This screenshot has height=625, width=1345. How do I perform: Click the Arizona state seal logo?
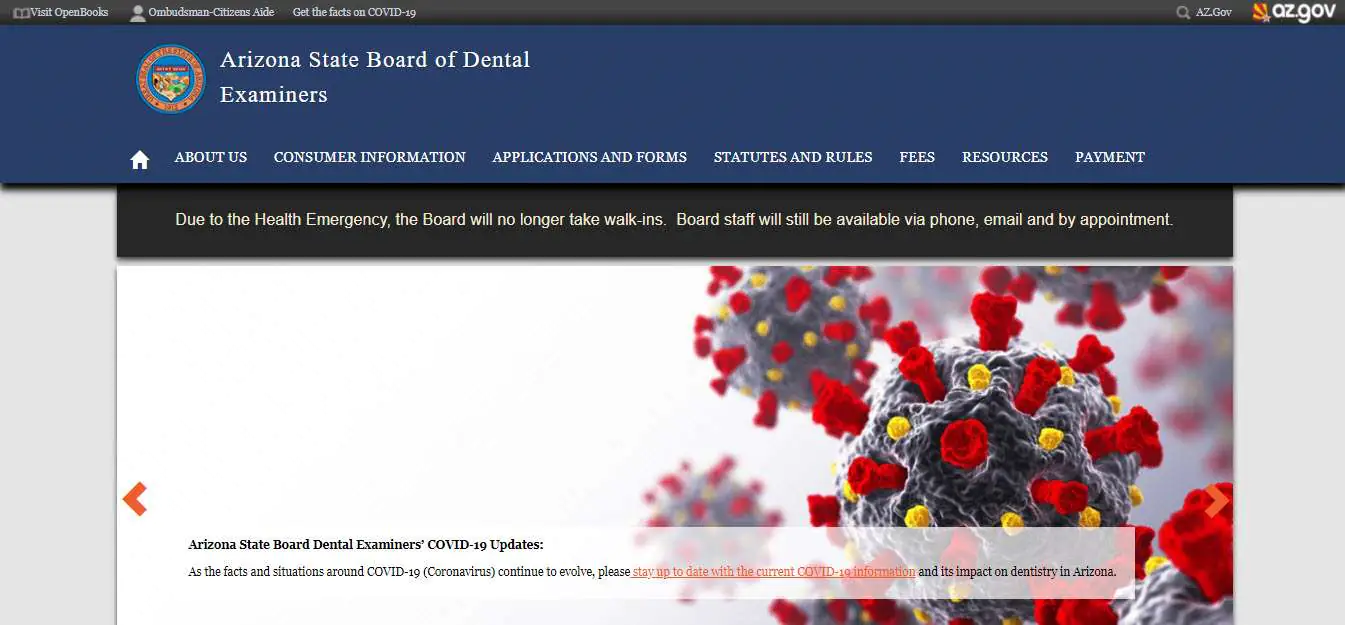[171, 78]
